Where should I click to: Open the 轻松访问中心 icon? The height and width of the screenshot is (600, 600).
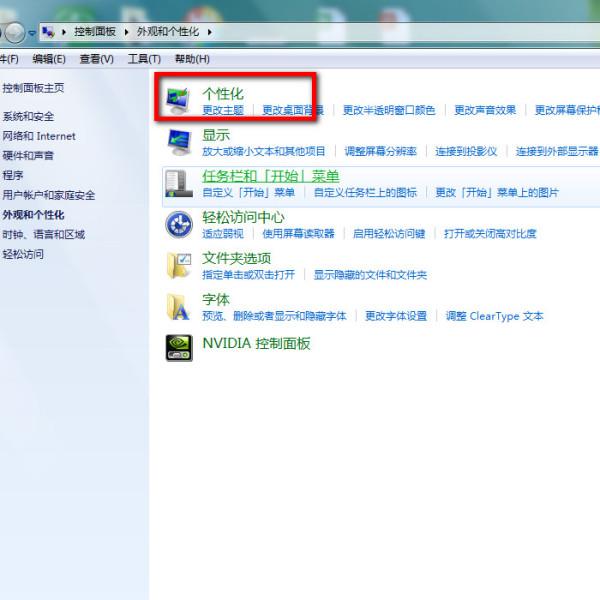[x=179, y=225]
